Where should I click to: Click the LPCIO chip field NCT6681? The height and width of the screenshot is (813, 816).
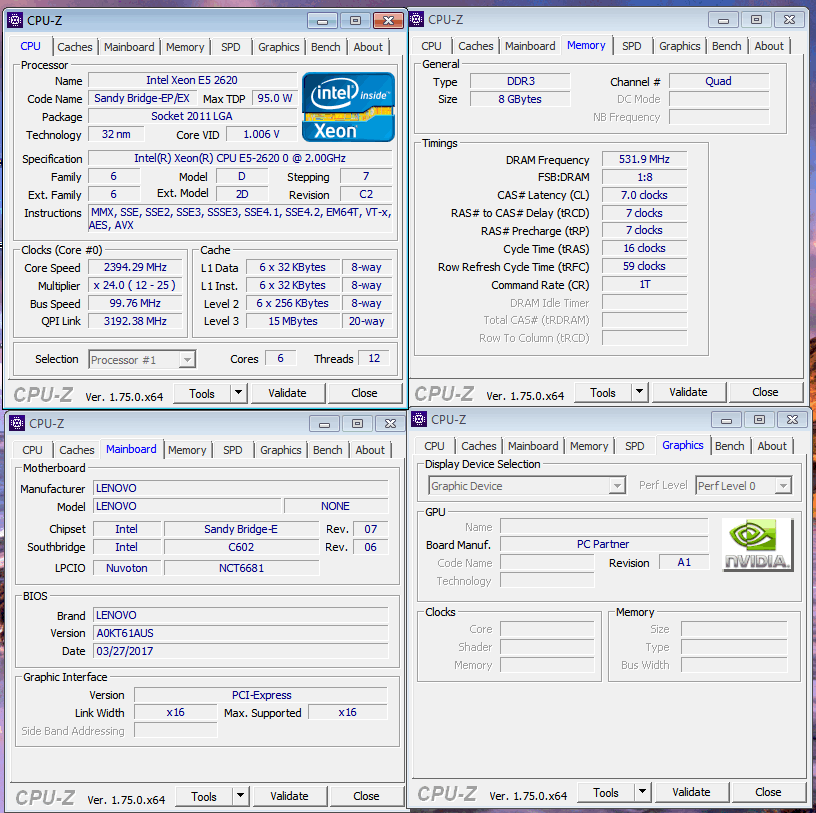pos(241,568)
